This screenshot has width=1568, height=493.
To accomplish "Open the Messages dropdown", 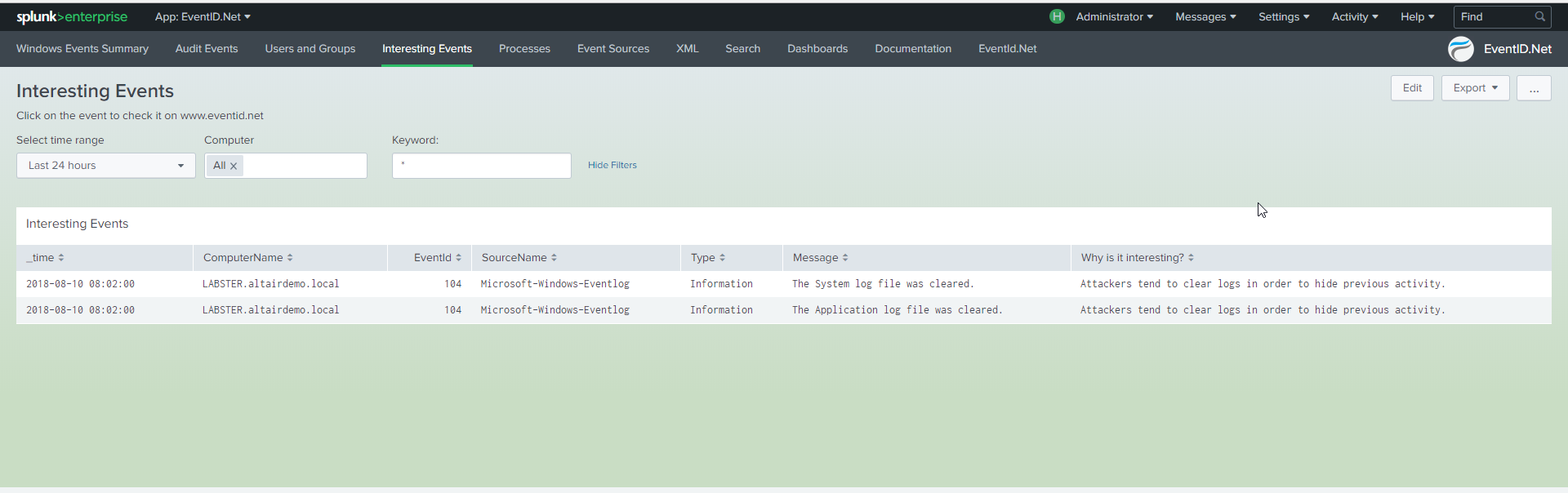I will [x=1205, y=16].
